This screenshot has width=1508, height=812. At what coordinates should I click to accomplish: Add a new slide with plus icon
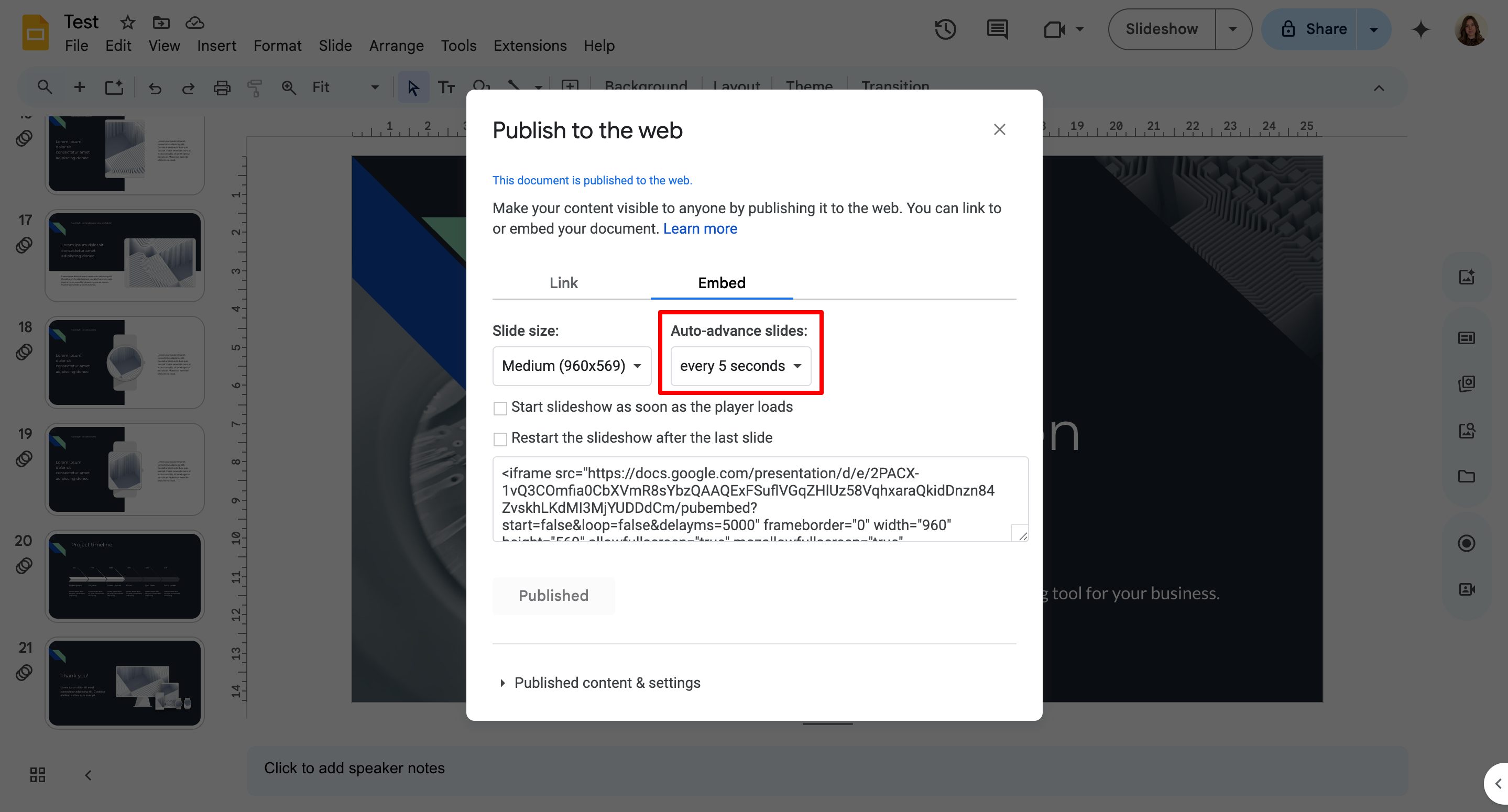point(79,87)
